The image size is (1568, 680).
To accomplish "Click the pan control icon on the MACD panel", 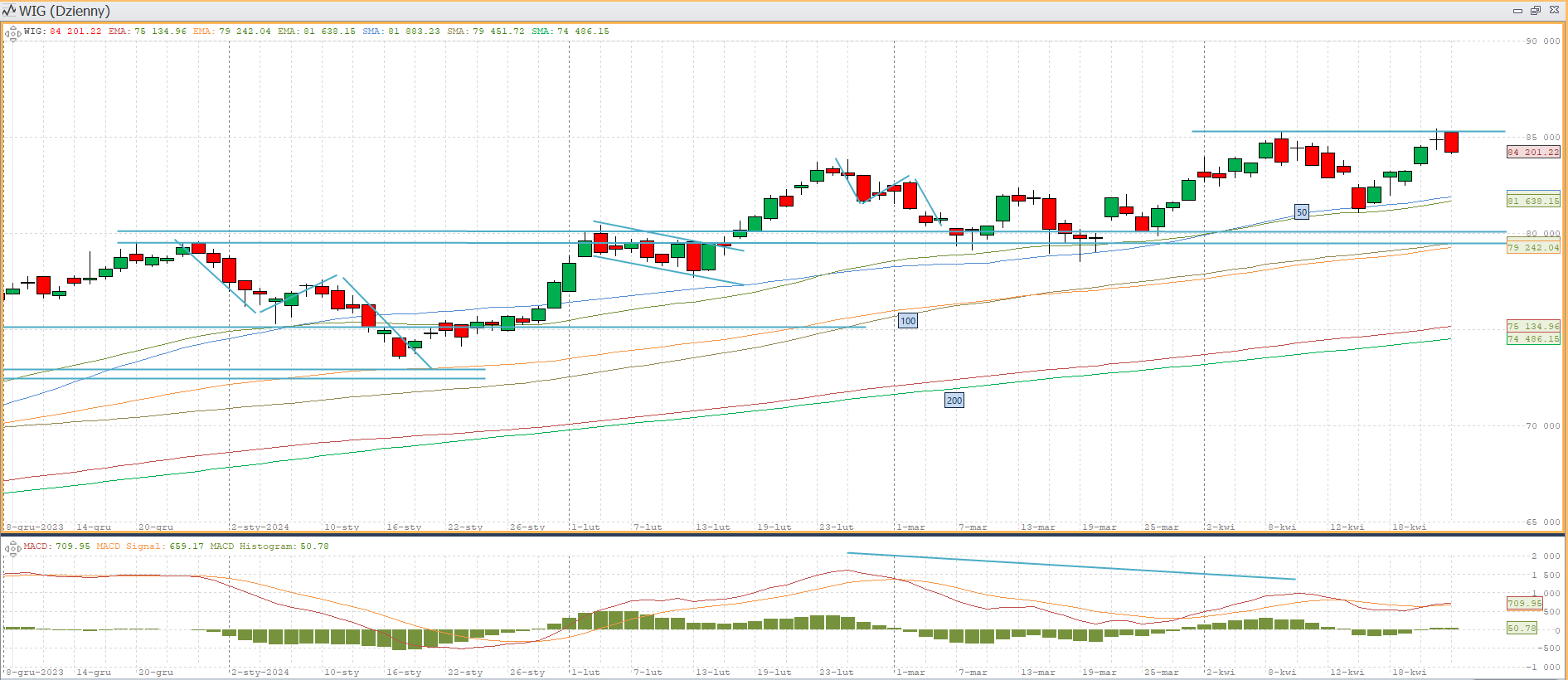I will pos(12,548).
